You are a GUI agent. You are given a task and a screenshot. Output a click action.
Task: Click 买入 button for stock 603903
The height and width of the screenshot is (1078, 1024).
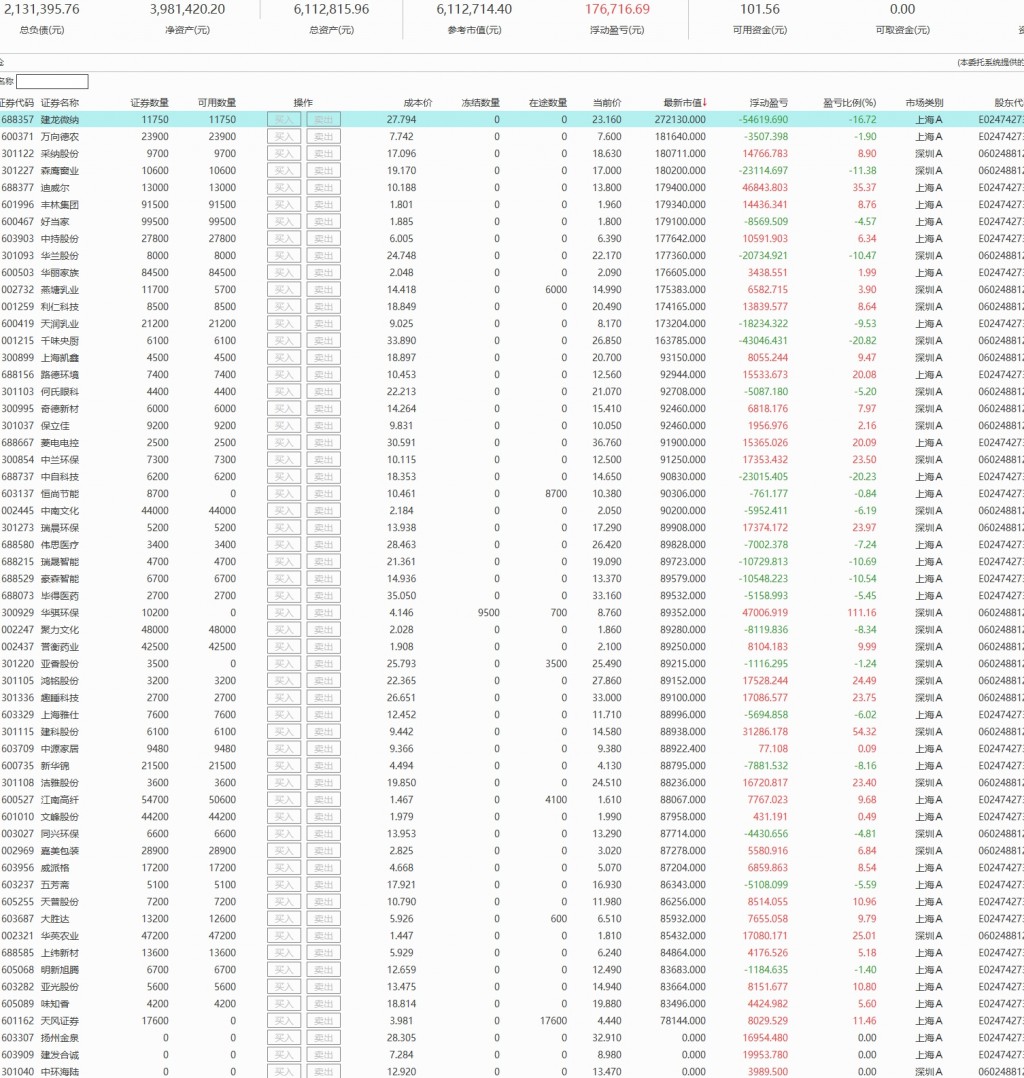click(284, 239)
